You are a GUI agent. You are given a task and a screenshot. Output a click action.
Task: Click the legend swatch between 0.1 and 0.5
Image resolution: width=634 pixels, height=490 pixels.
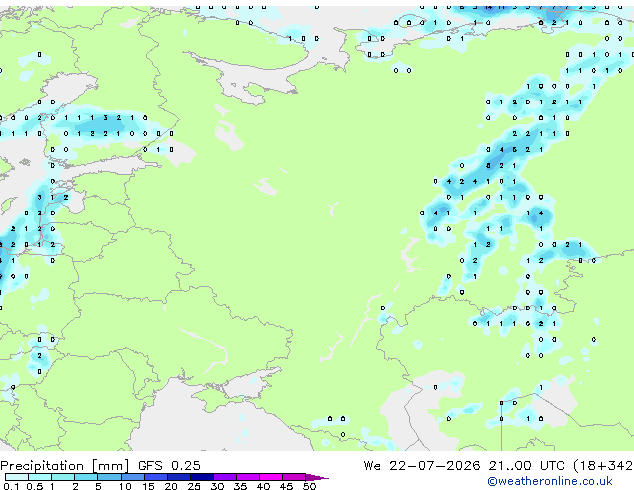coord(17,477)
